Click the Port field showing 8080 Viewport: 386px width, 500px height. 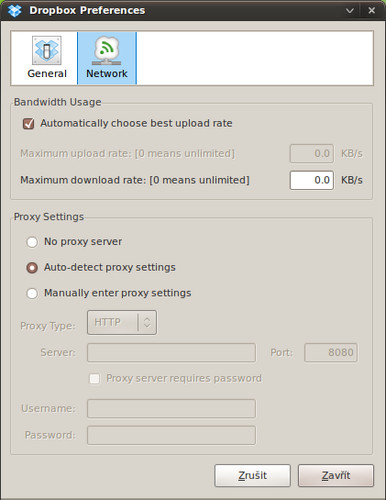pos(331,353)
